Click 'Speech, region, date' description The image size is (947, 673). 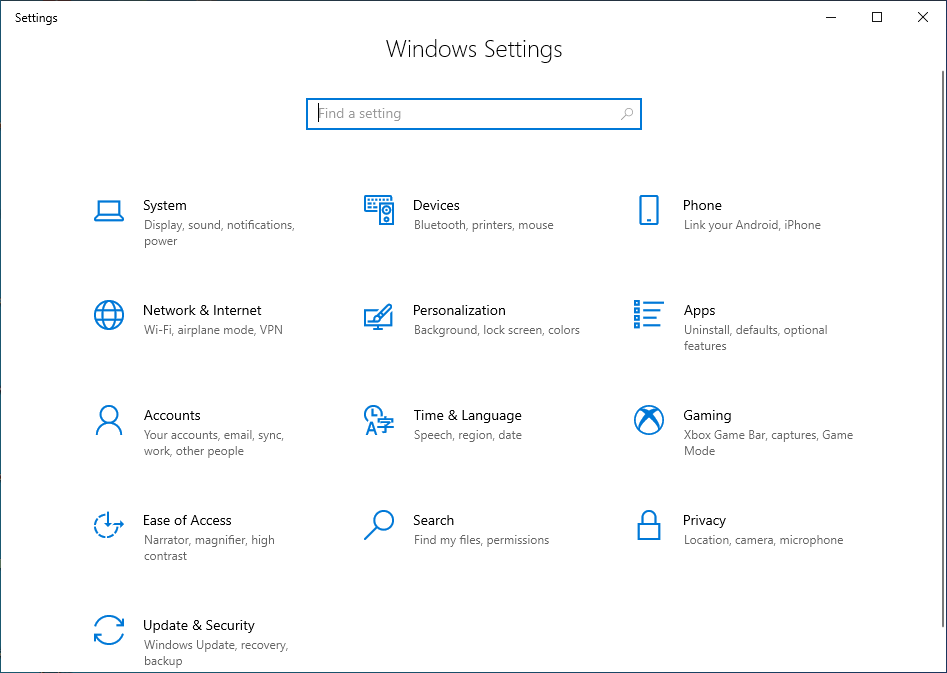coord(467,436)
